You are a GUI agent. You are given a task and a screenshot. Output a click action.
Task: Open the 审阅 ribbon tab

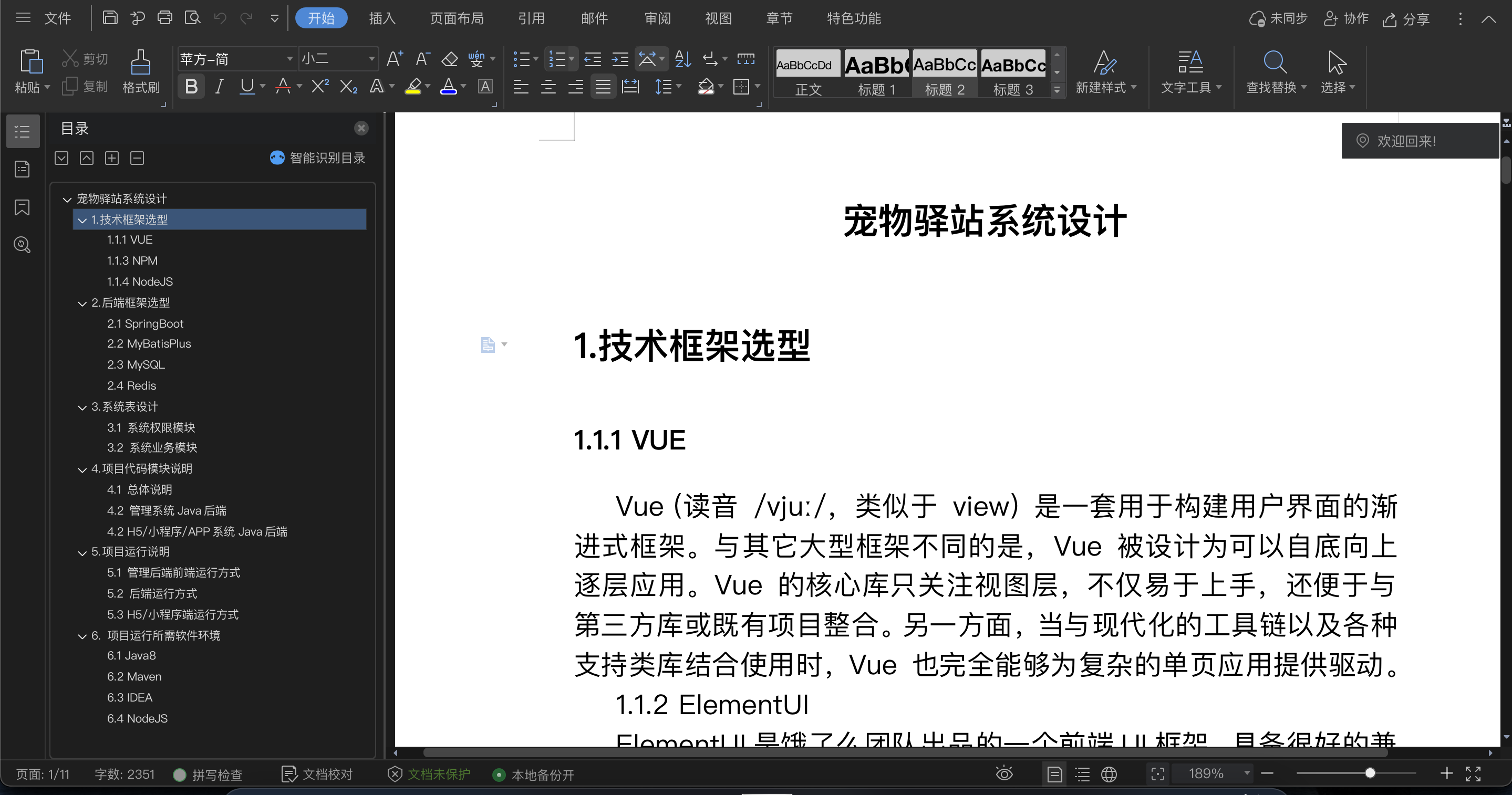point(657,18)
